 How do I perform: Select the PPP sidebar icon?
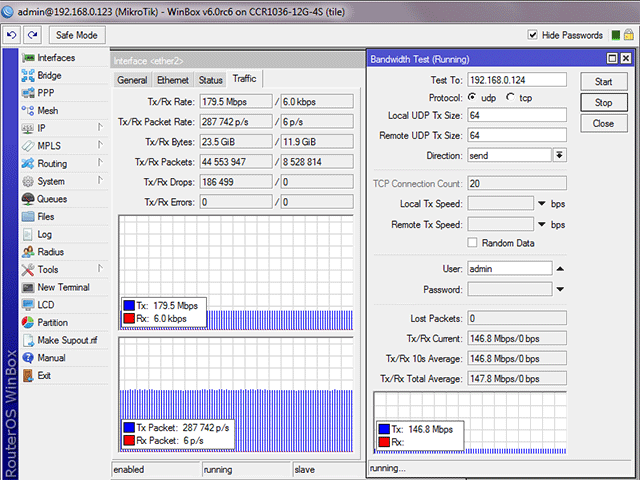coord(28,93)
